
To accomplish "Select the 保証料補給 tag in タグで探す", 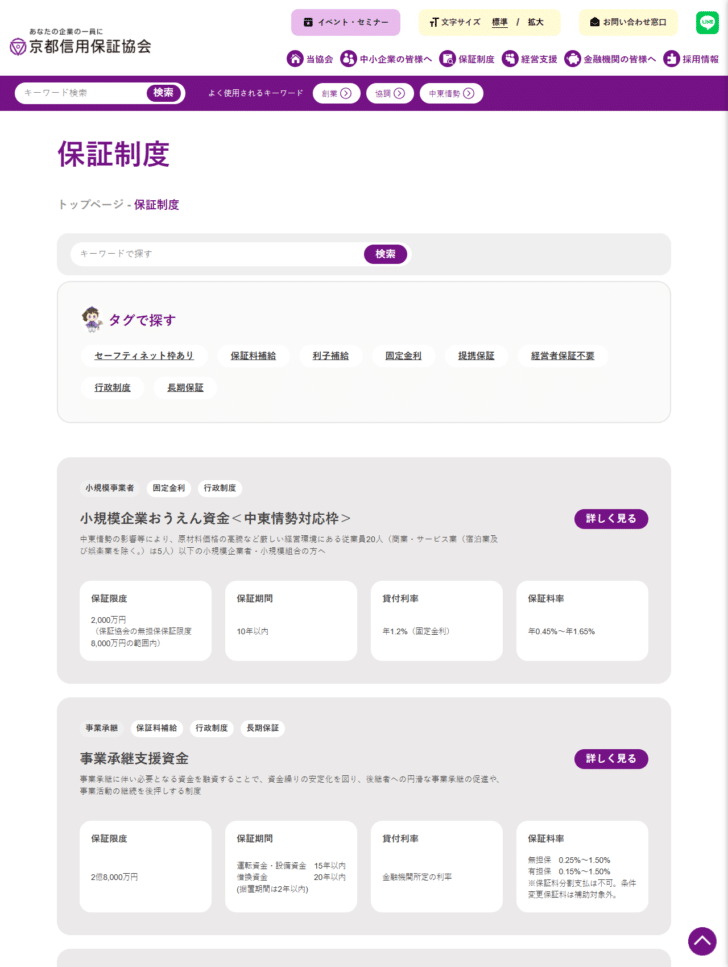I will click(254, 356).
